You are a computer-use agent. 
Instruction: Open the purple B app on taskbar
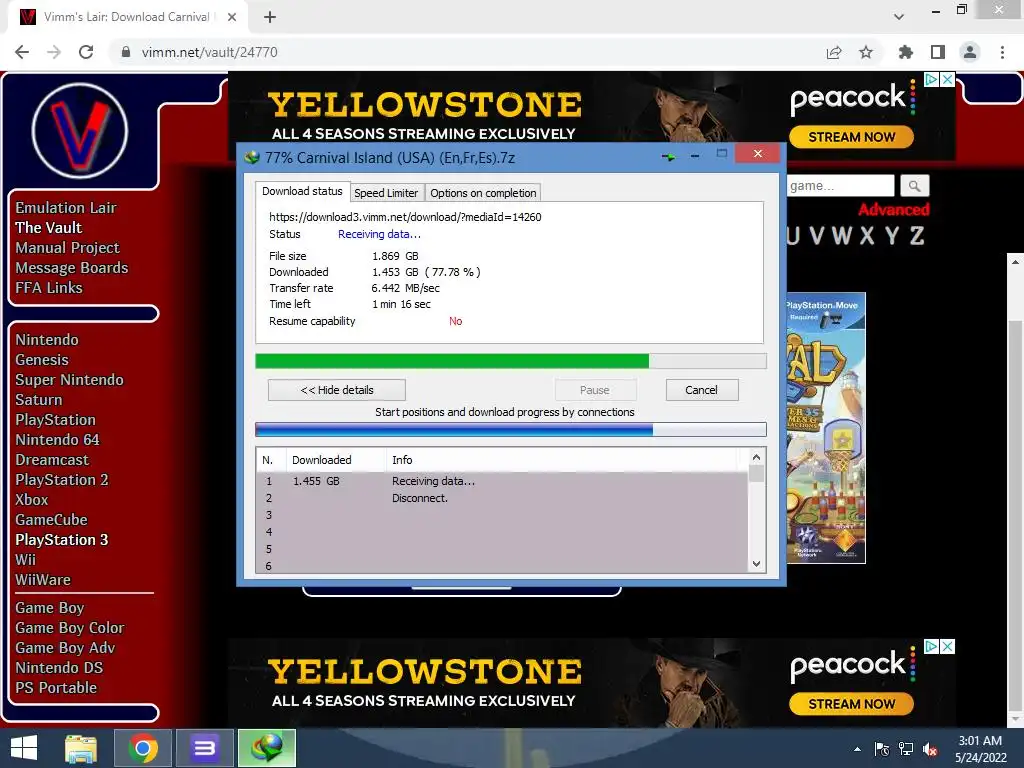click(204, 748)
